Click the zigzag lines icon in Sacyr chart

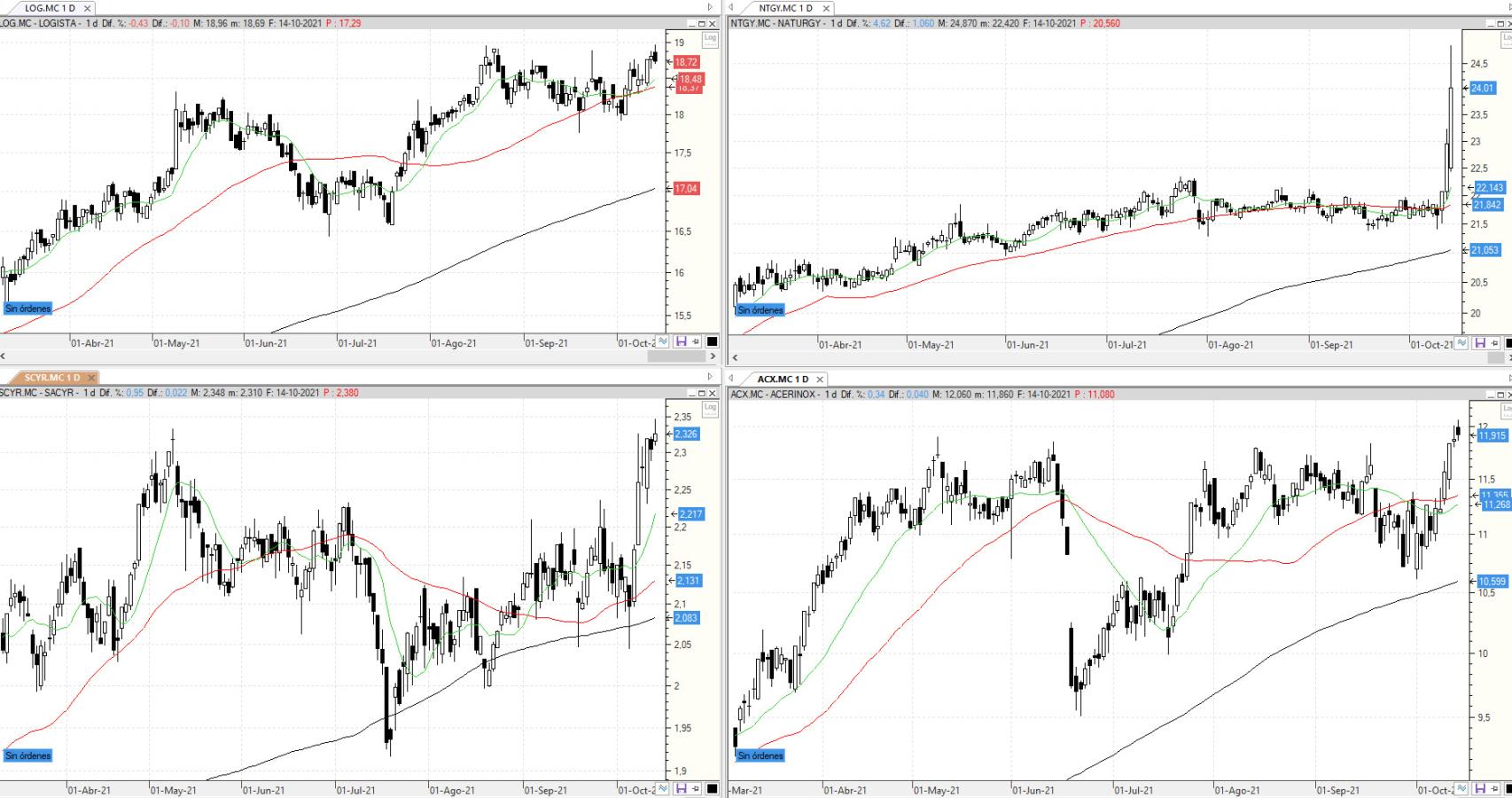click(x=665, y=788)
